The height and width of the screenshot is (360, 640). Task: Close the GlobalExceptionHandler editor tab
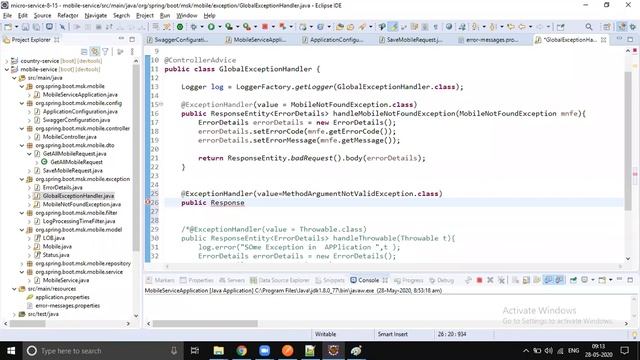pyautogui.click(x=603, y=40)
